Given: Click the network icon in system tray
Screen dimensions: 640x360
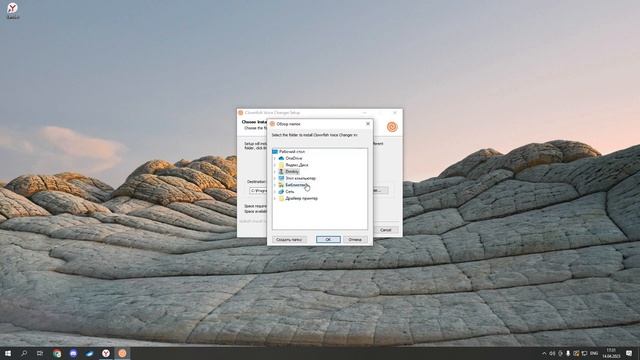Looking at the screenshot, I should pyautogui.click(x=584, y=353).
